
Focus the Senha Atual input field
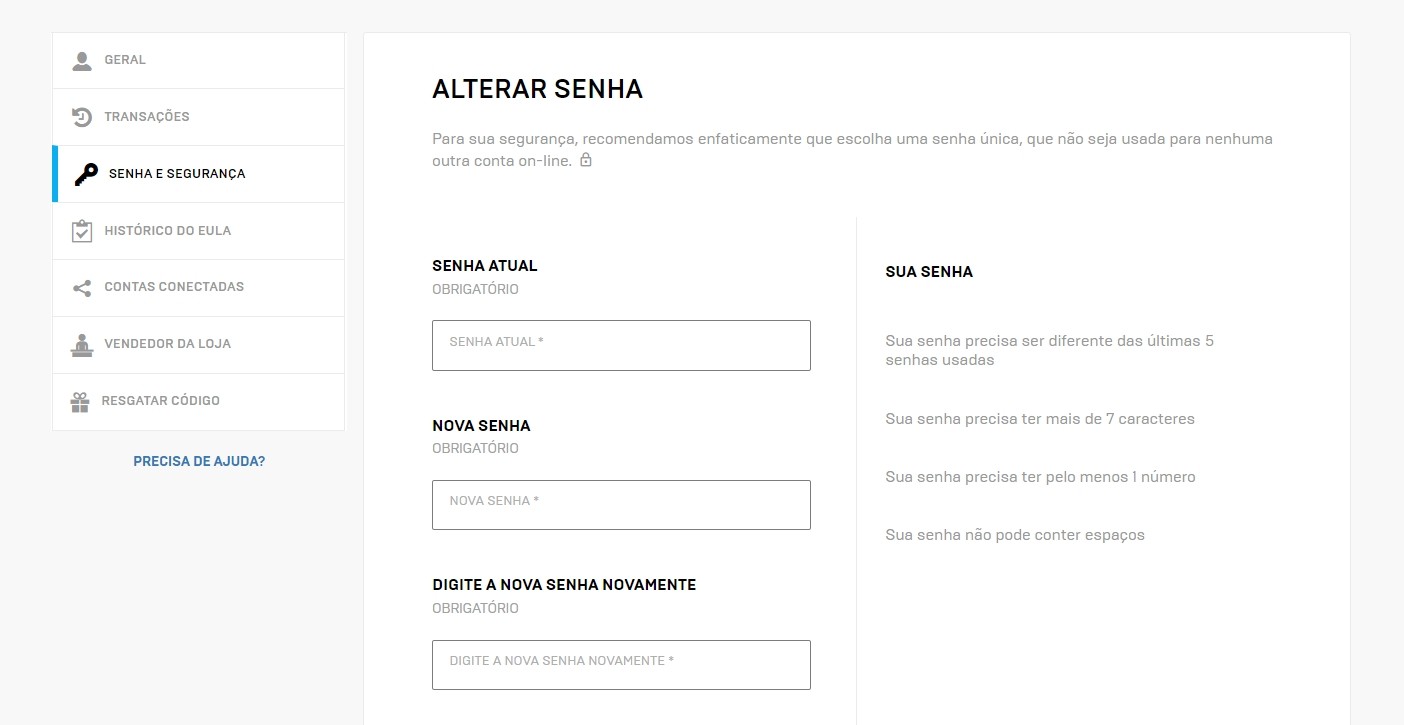[x=621, y=346]
